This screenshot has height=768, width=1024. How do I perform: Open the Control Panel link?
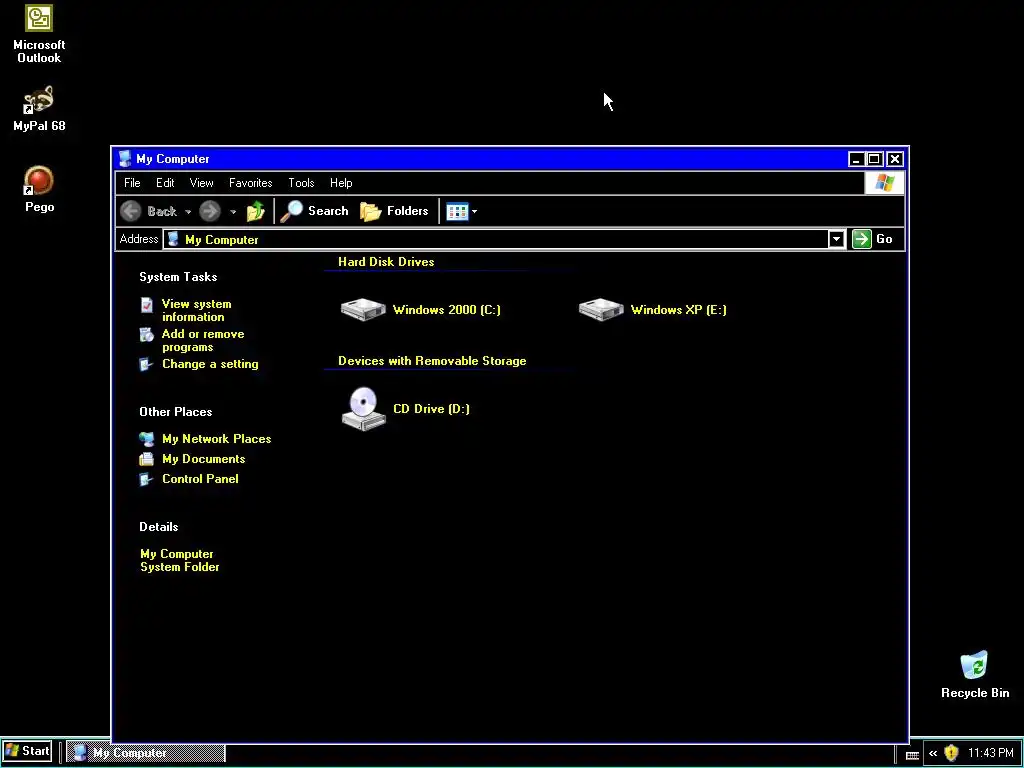[200, 479]
